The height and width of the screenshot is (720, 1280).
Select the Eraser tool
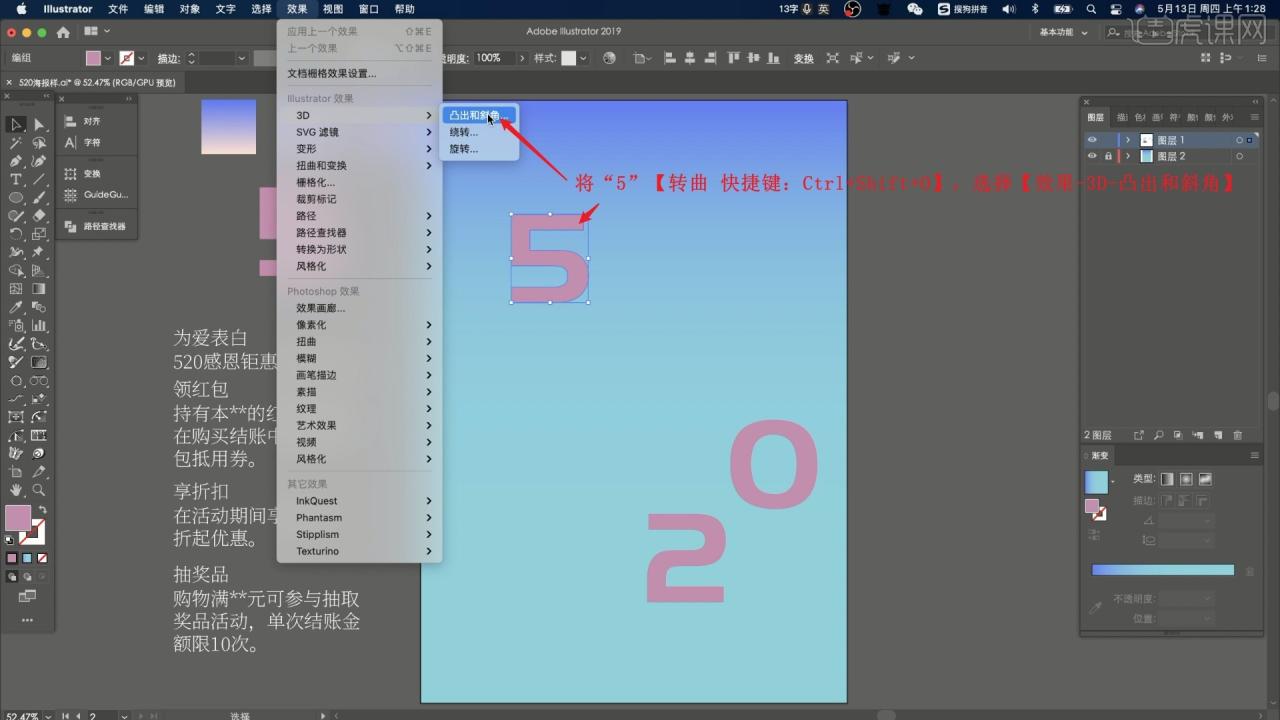click(x=39, y=215)
